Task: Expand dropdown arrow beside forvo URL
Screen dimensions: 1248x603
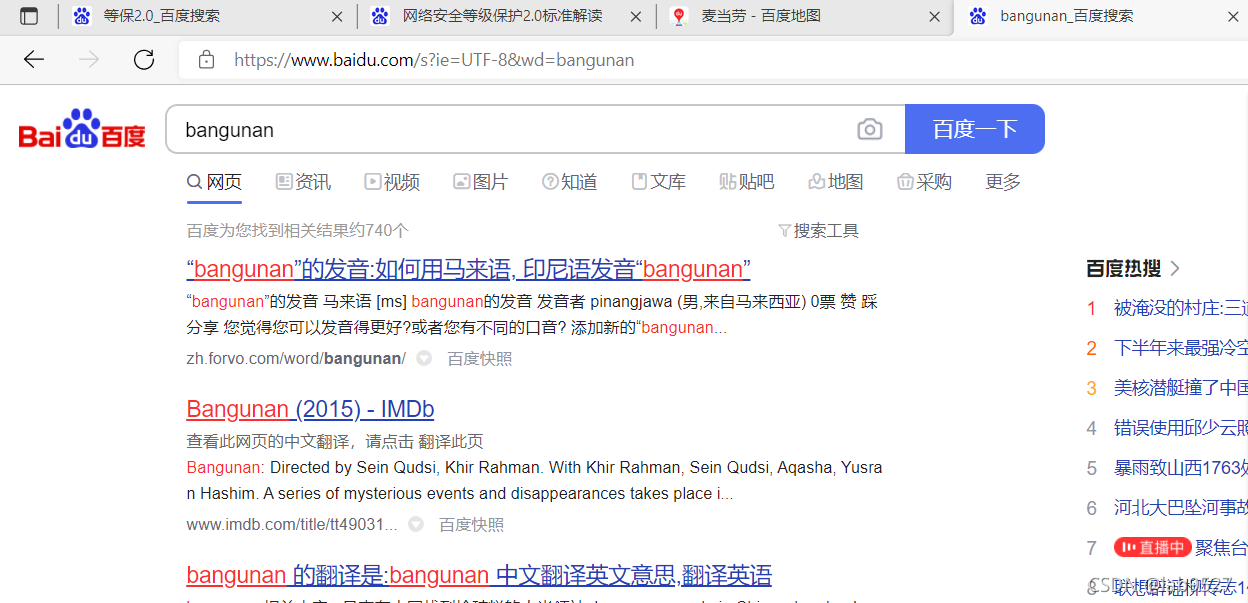Action: coord(424,358)
